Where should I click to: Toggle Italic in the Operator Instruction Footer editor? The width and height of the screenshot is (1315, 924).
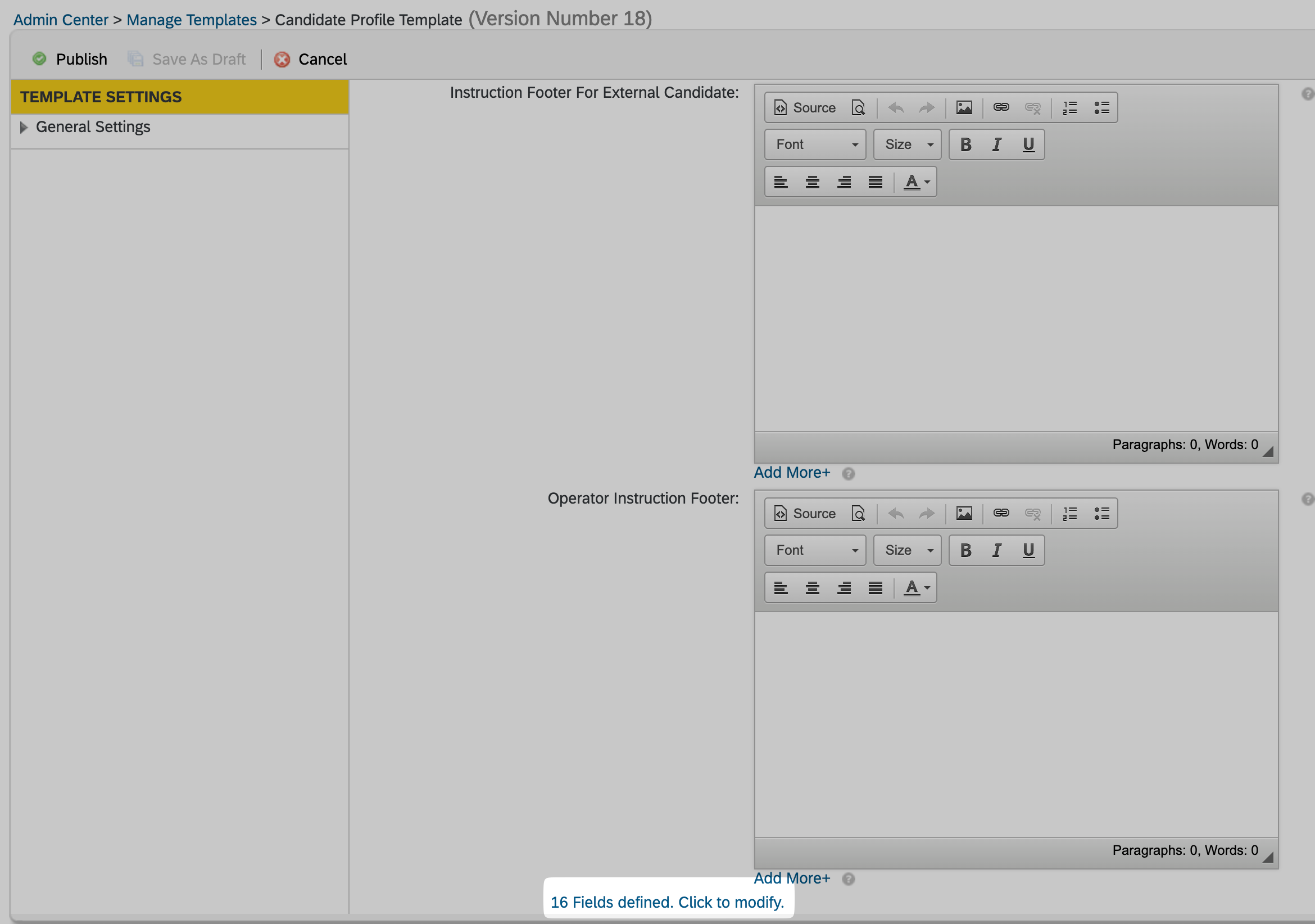click(x=996, y=550)
